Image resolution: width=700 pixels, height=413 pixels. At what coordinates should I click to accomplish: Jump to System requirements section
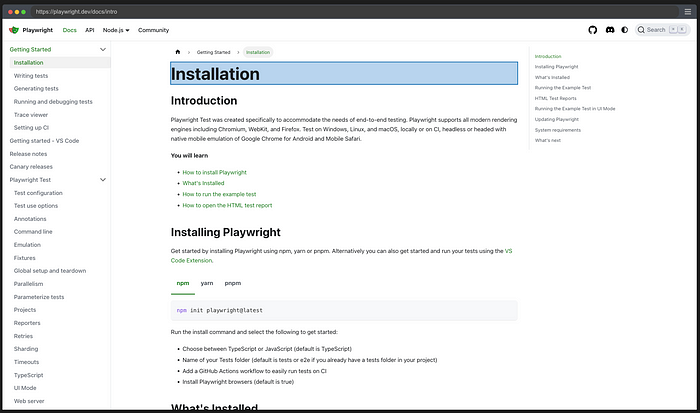[558, 130]
